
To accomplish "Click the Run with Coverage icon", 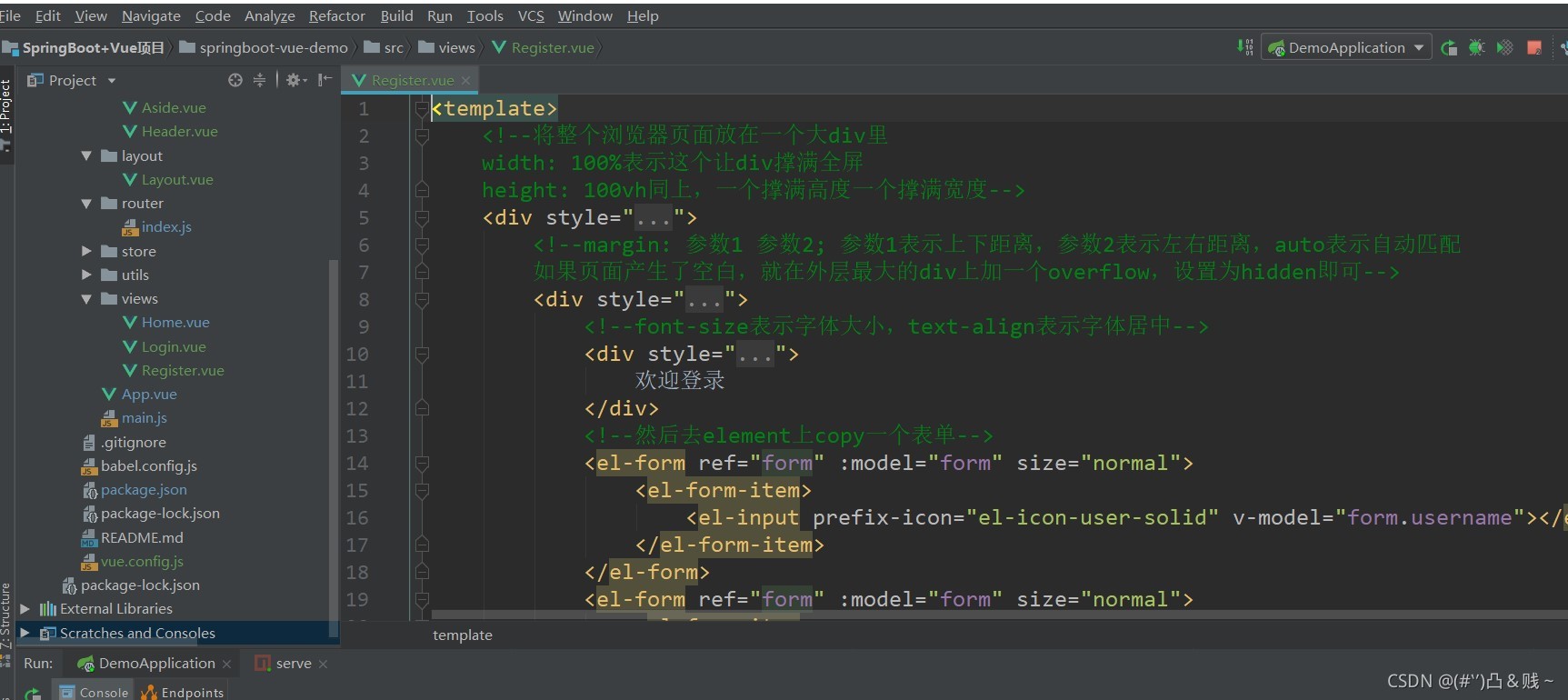I will coord(1505,47).
